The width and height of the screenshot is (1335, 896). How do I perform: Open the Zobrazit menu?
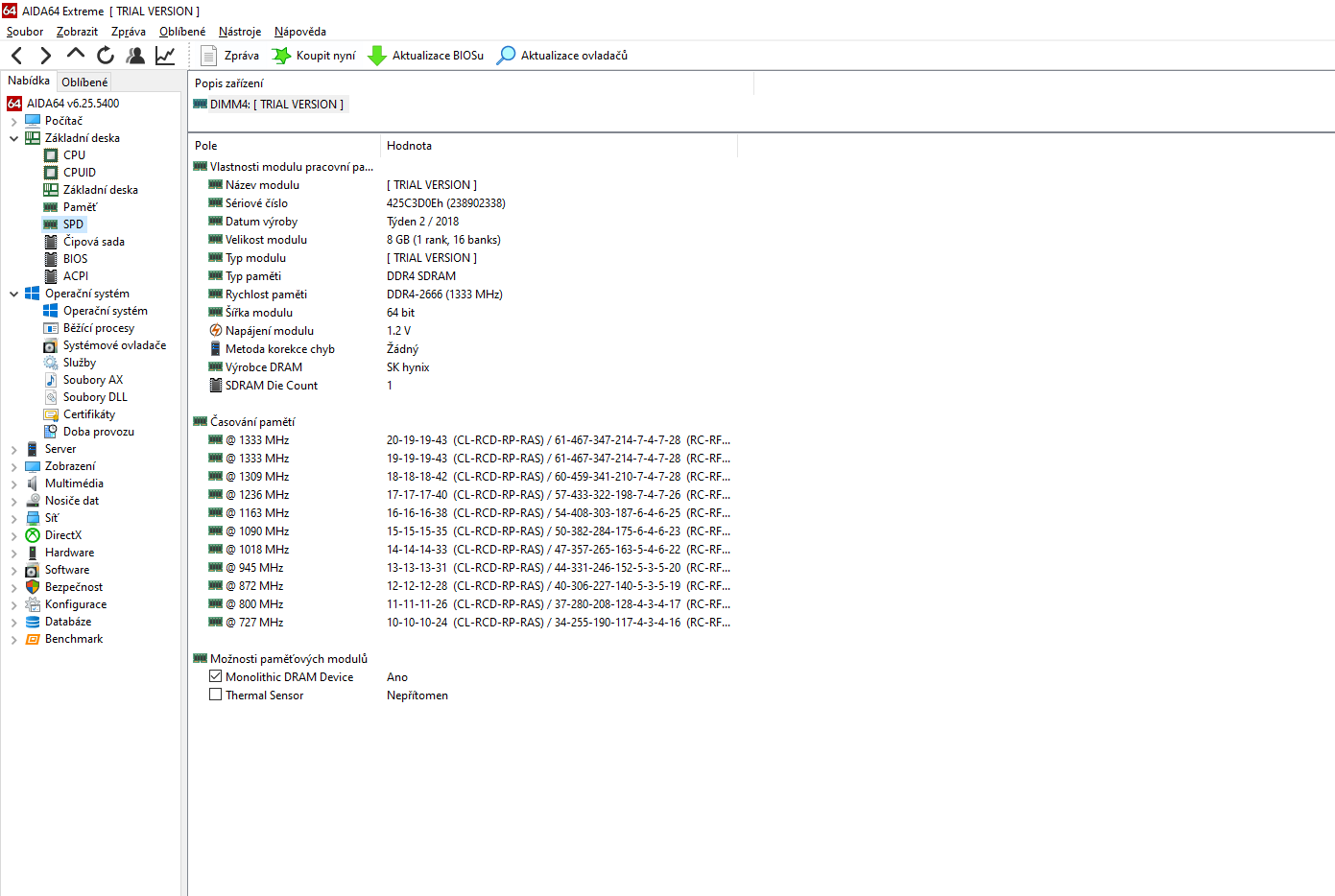tap(77, 32)
